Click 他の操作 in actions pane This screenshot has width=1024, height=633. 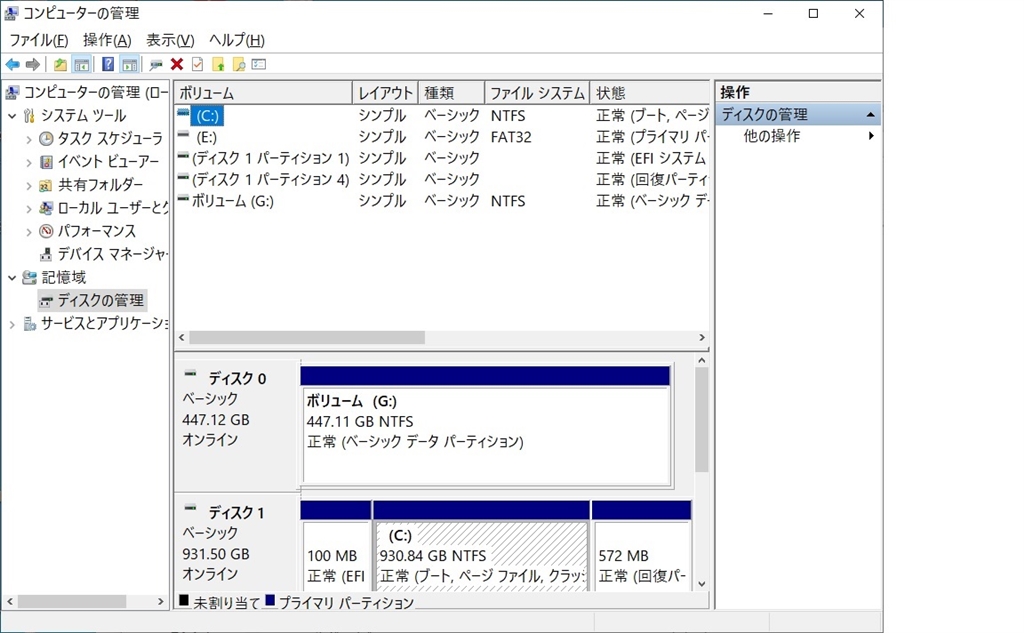coord(771,136)
